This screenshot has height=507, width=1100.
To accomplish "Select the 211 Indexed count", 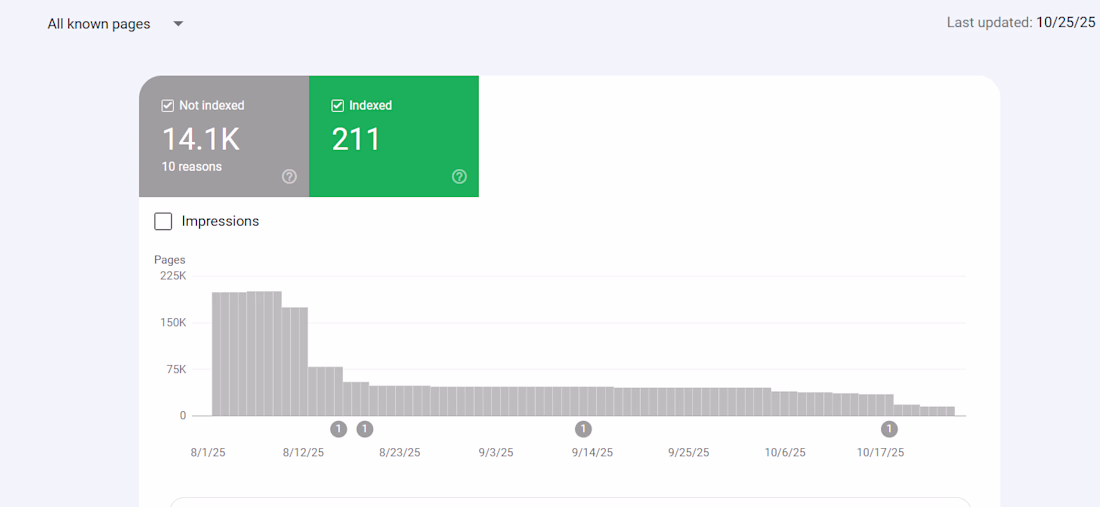I will (356, 139).
